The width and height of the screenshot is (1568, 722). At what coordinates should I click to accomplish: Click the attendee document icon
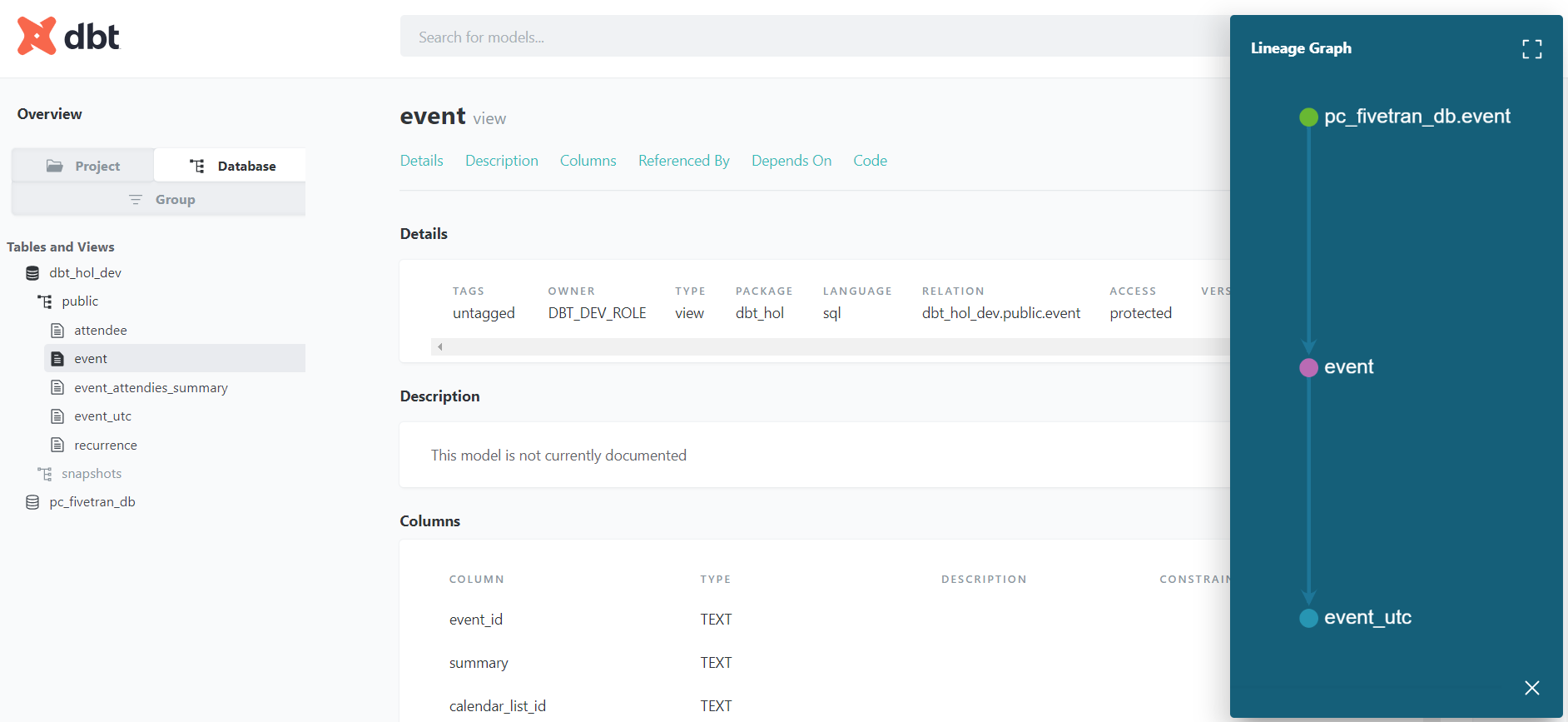click(57, 331)
